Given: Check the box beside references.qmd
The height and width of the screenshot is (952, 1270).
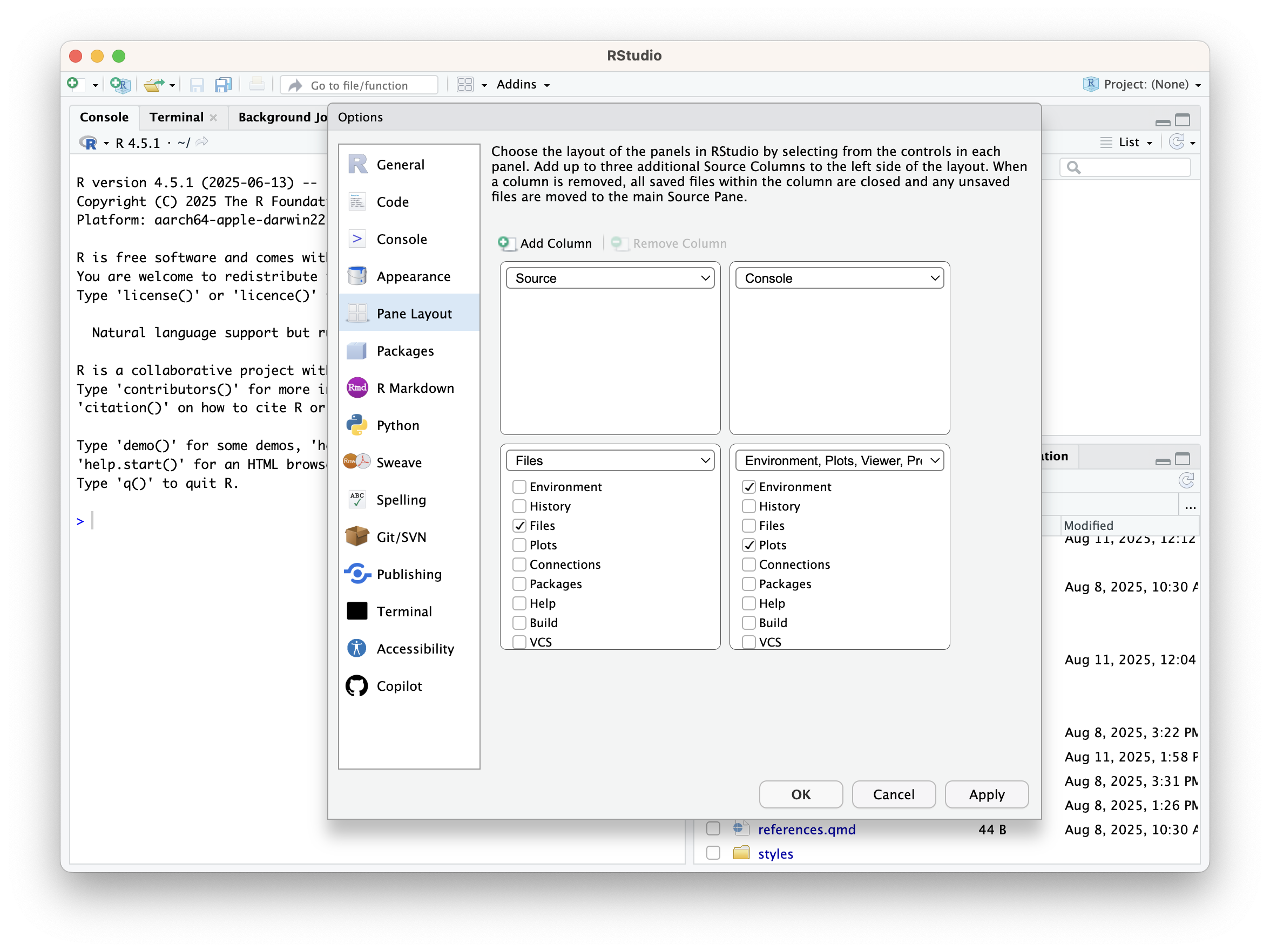Looking at the screenshot, I should pyautogui.click(x=713, y=828).
